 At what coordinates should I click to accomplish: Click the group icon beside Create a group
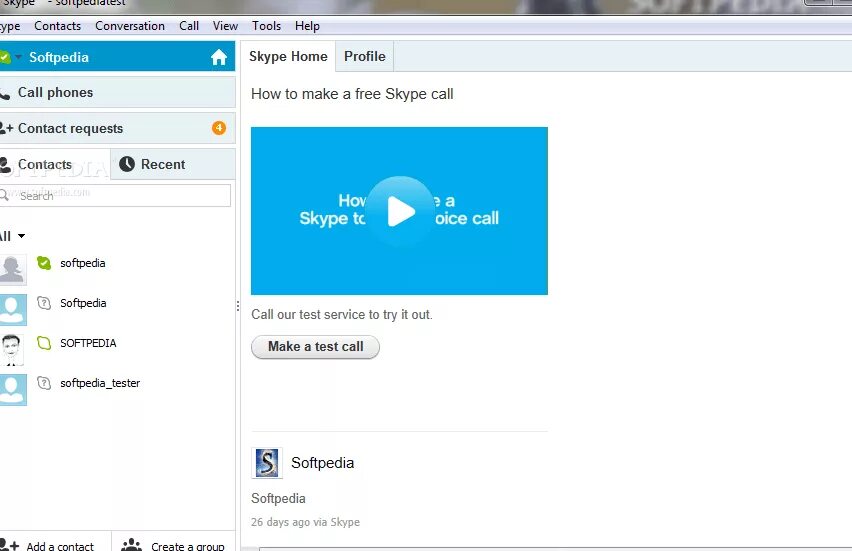[x=131, y=545]
